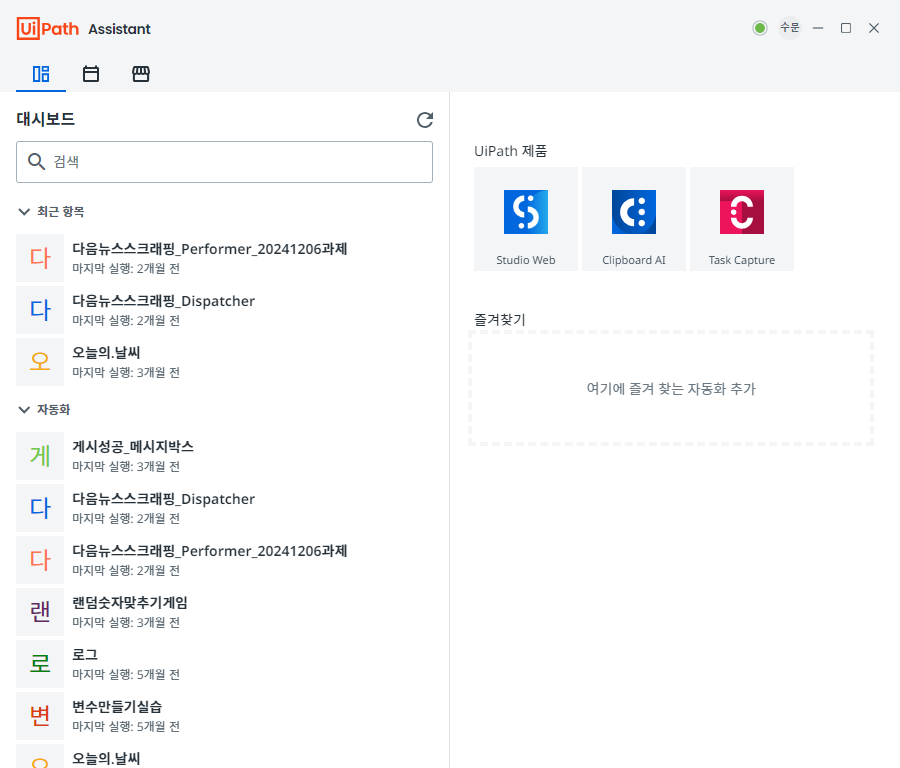Viewport: 900px width, 768px height.
Task: Click the UiPath logo
Action: click(x=48, y=29)
